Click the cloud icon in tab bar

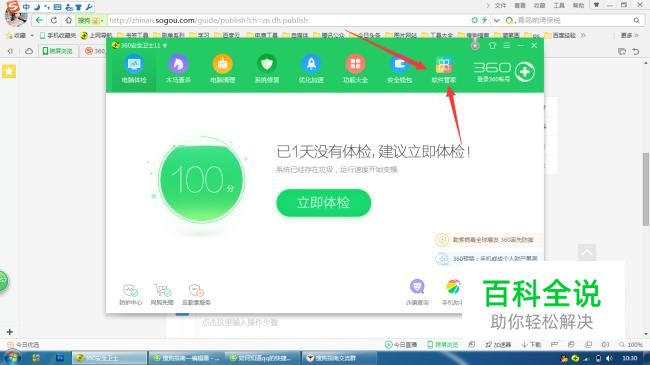pyautogui.click(x=29, y=51)
